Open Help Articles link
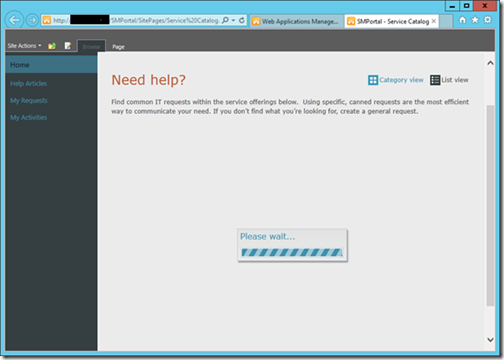The image size is (504, 360). pos(28,84)
